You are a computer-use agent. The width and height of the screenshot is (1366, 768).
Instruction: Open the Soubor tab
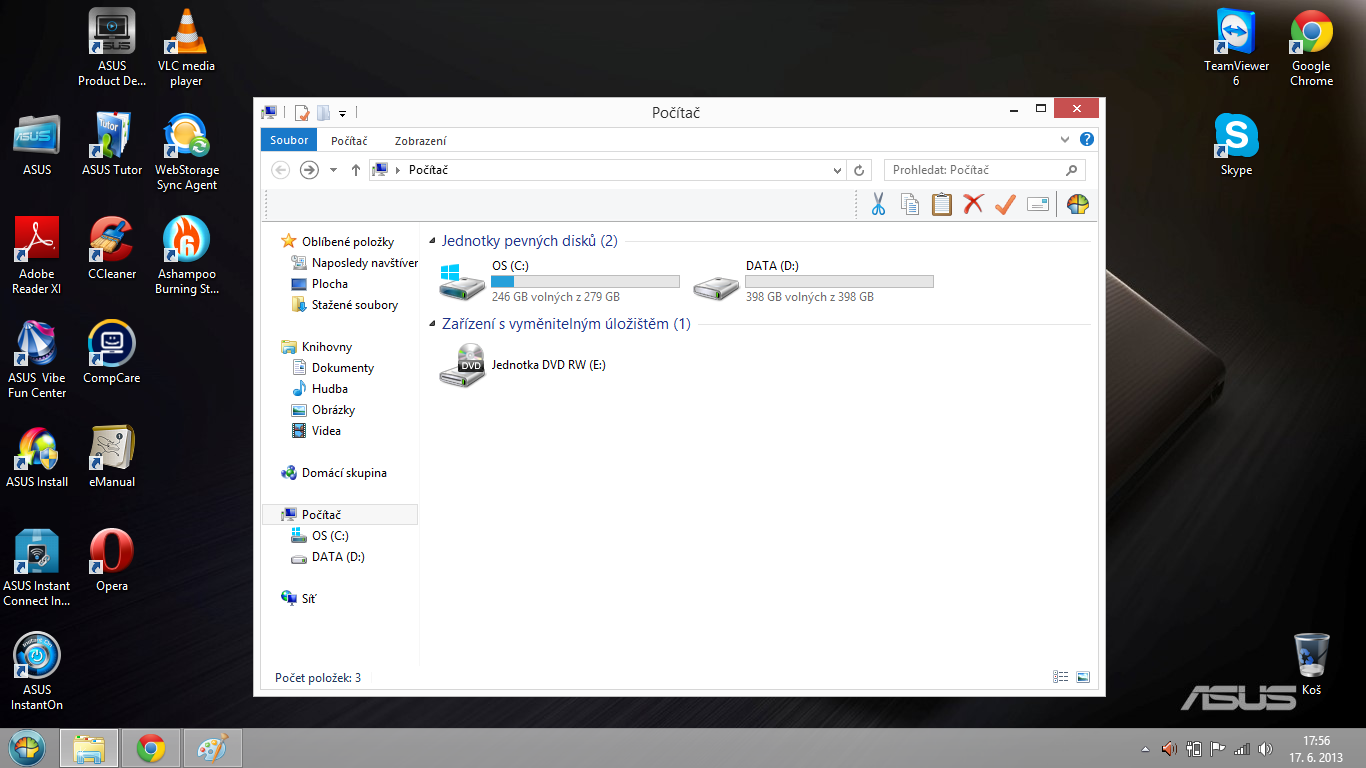289,141
